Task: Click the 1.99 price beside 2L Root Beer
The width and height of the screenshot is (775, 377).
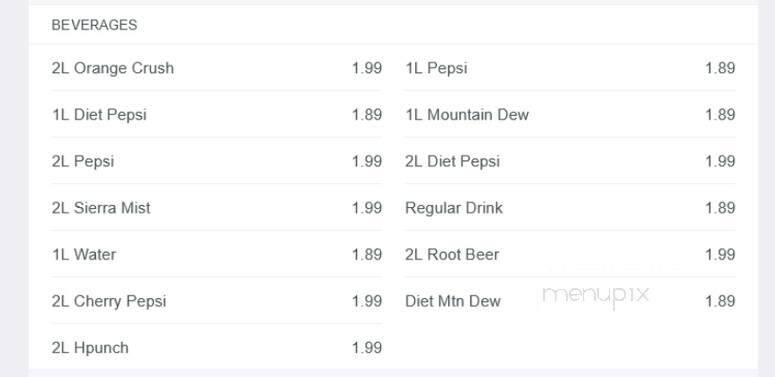Action: [x=720, y=254]
